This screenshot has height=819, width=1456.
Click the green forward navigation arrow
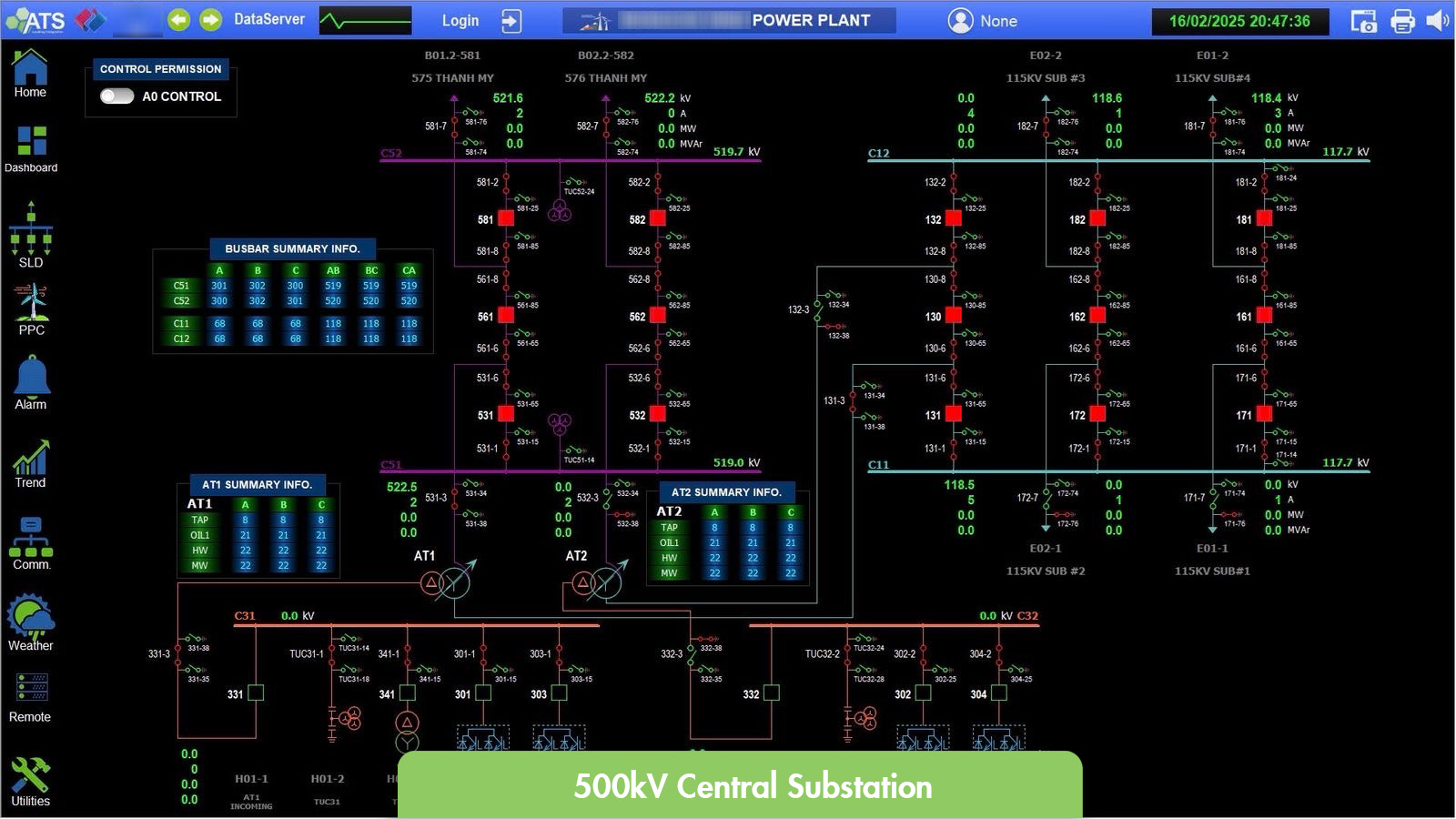click(x=211, y=20)
